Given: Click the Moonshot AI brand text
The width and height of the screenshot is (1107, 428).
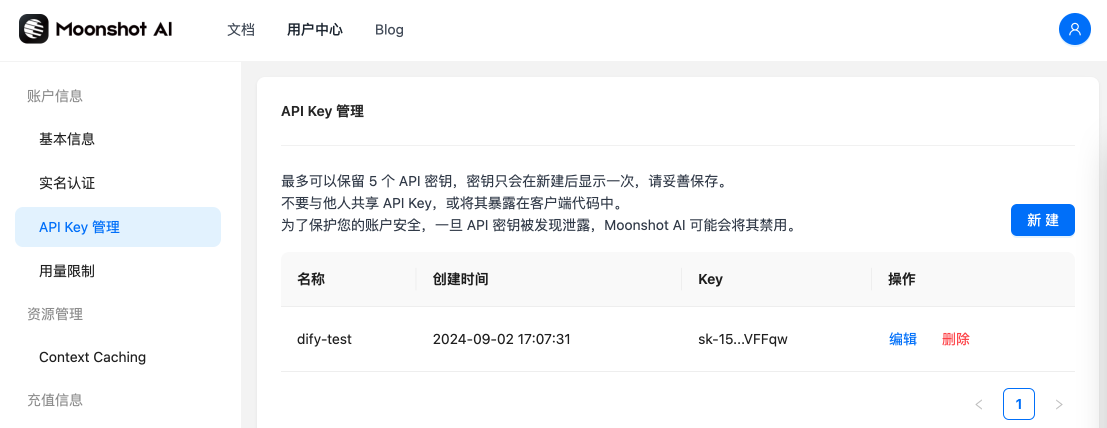Looking at the screenshot, I should pos(114,29).
